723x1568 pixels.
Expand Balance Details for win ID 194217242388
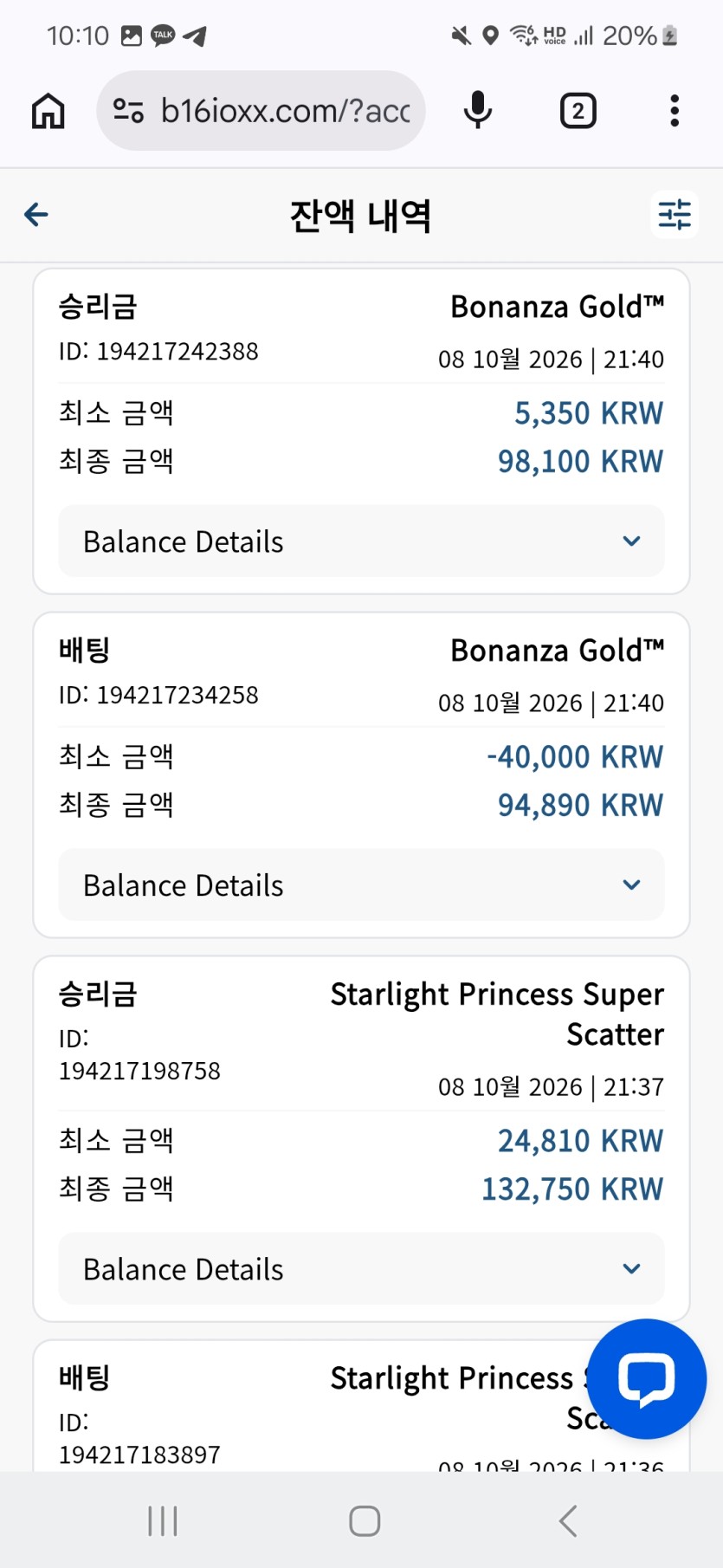(361, 541)
